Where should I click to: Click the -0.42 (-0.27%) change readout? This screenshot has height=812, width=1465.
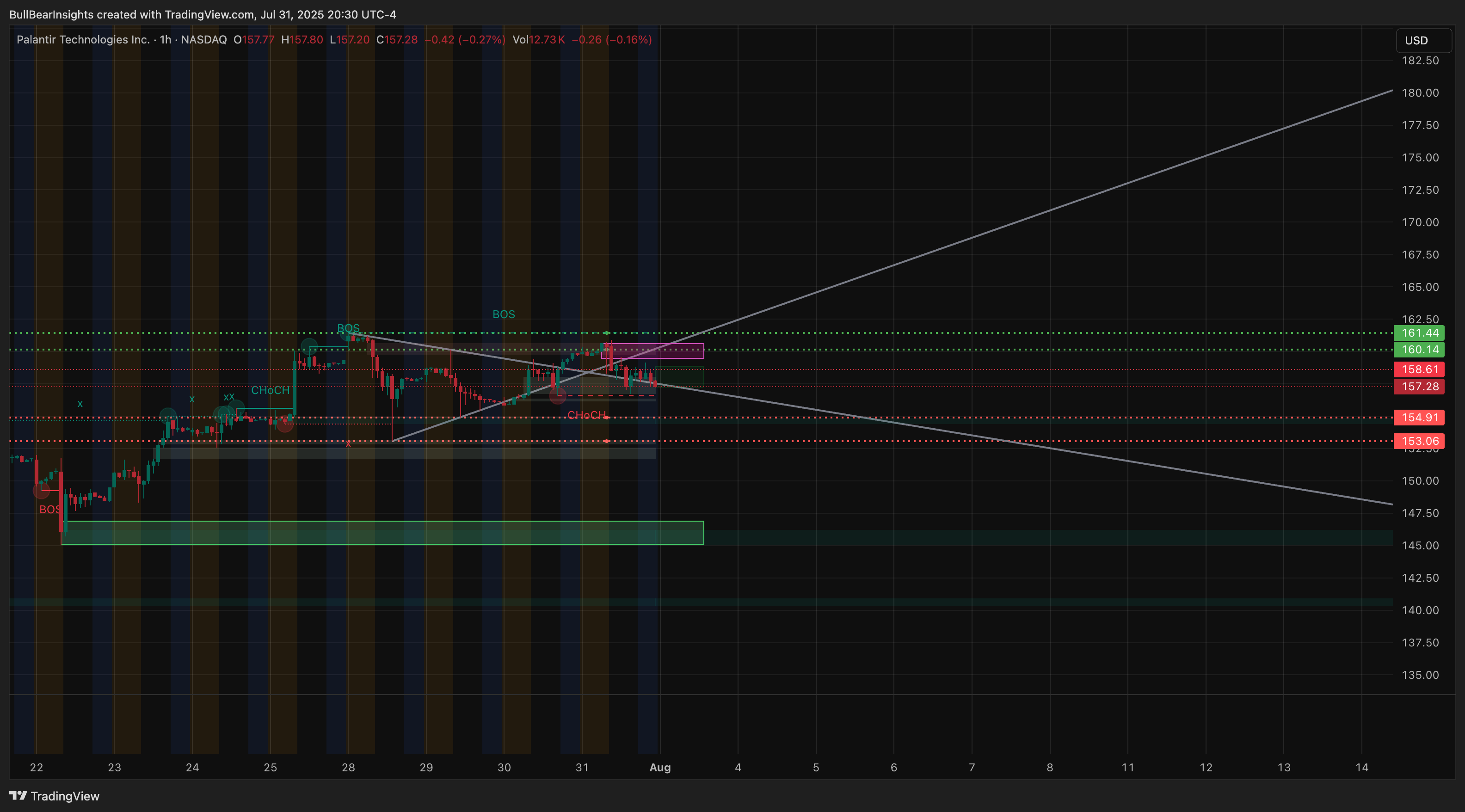pos(465,40)
